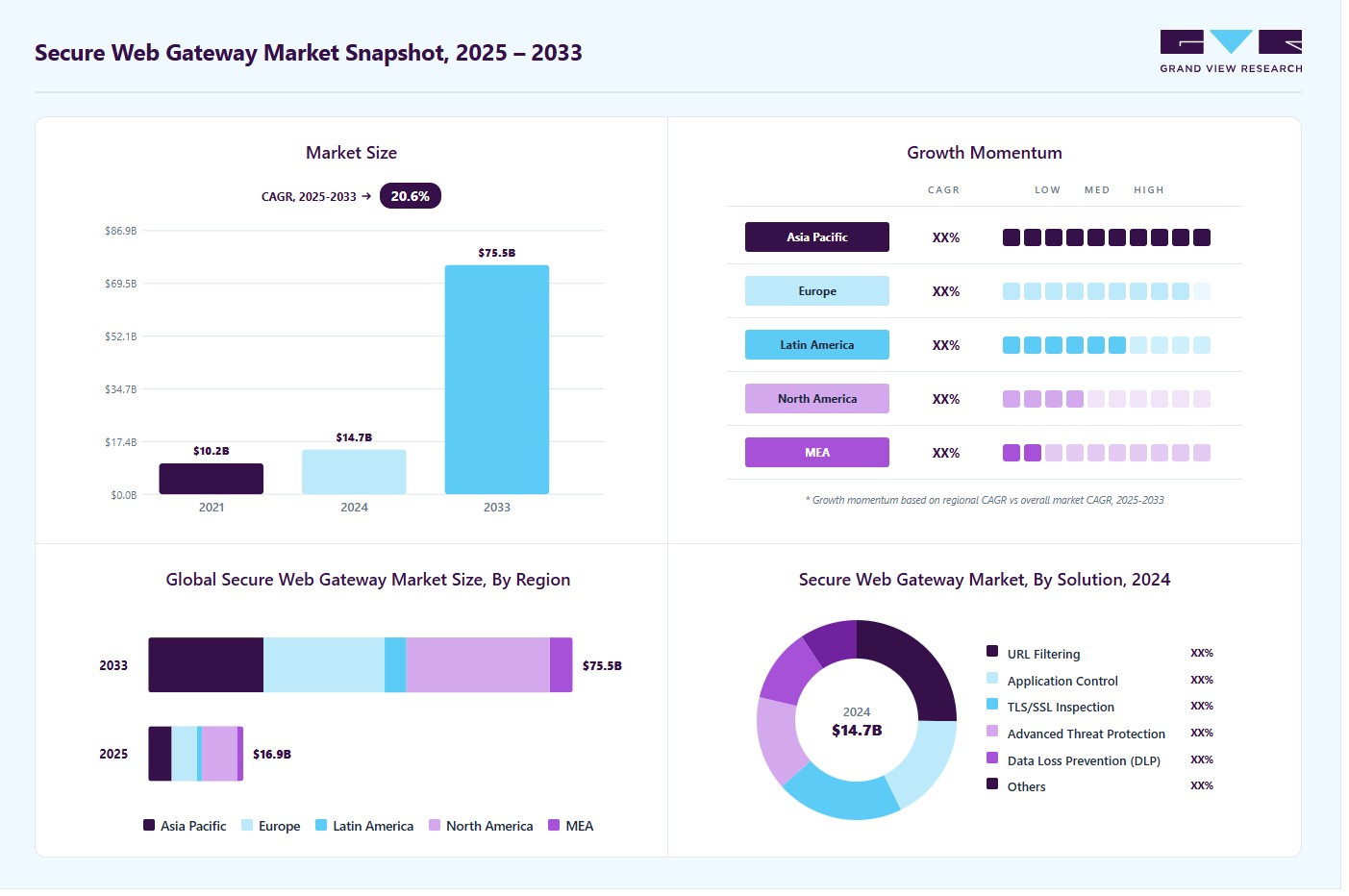Click the Growth Momentum panel title

[985, 153]
